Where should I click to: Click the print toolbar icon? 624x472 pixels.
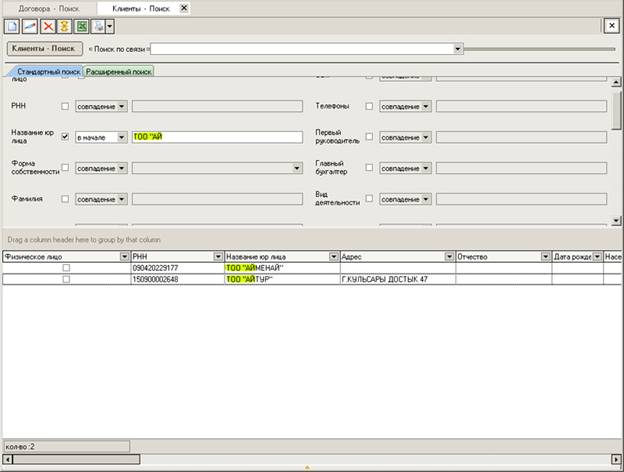point(99,25)
